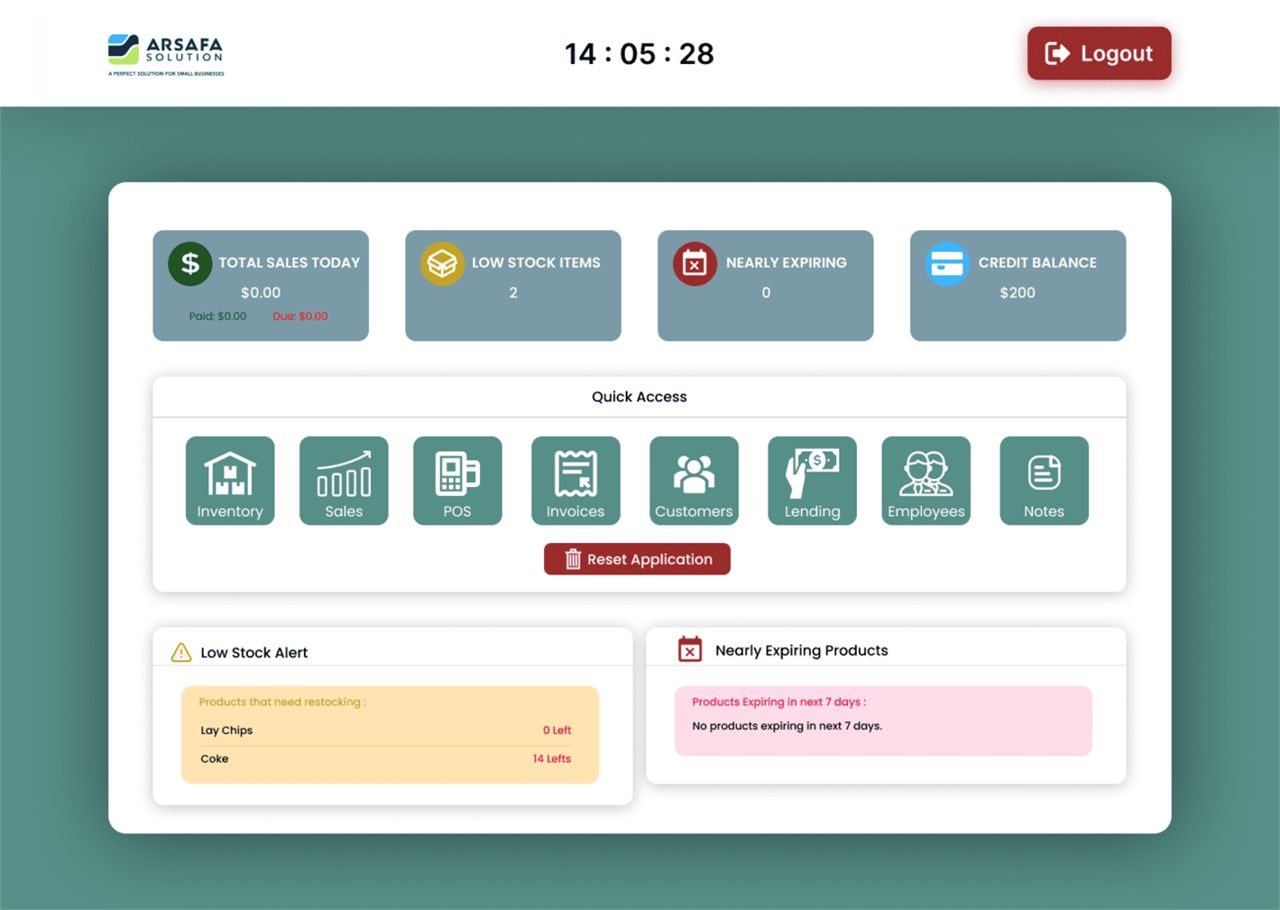Click the '14 Lefts' stock value
This screenshot has height=910, width=1280.
(552, 759)
